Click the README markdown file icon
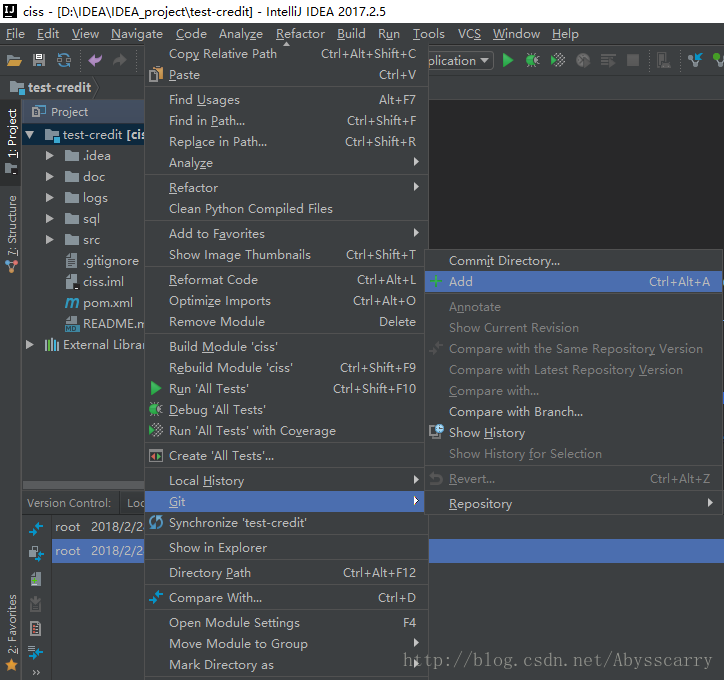724x680 pixels. 72,324
